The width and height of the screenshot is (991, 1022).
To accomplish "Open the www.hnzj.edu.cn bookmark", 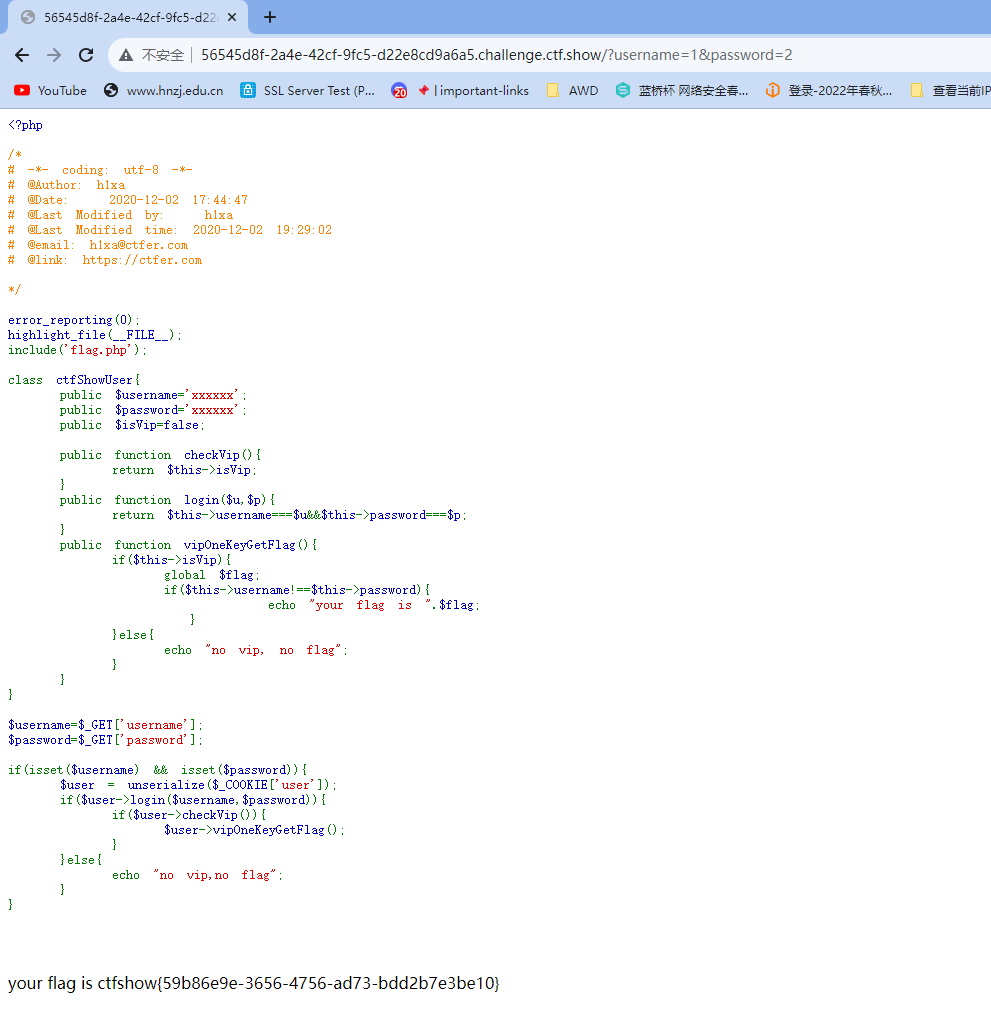I will click(x=164, y=91).
